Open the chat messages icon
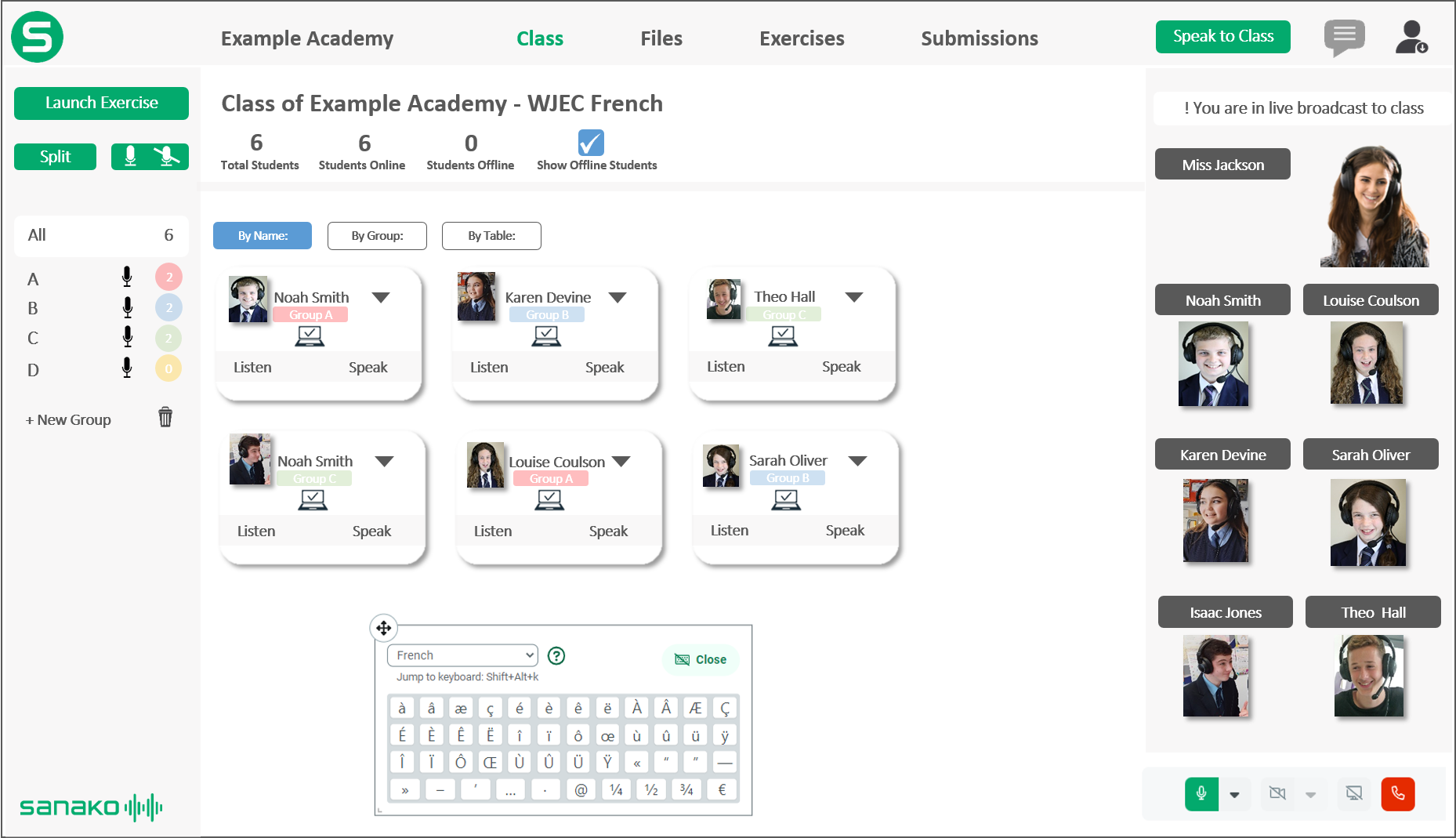This screenshot has height=838, width=1456. point(1344,38)
